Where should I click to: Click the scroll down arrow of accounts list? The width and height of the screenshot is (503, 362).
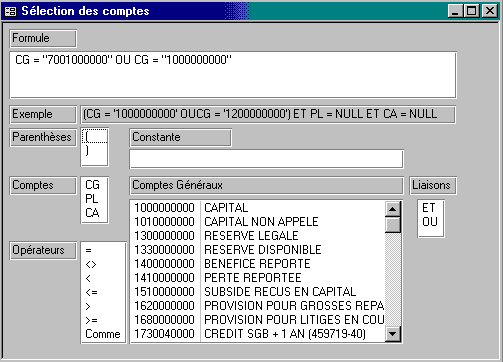click(x=393, y=334)
